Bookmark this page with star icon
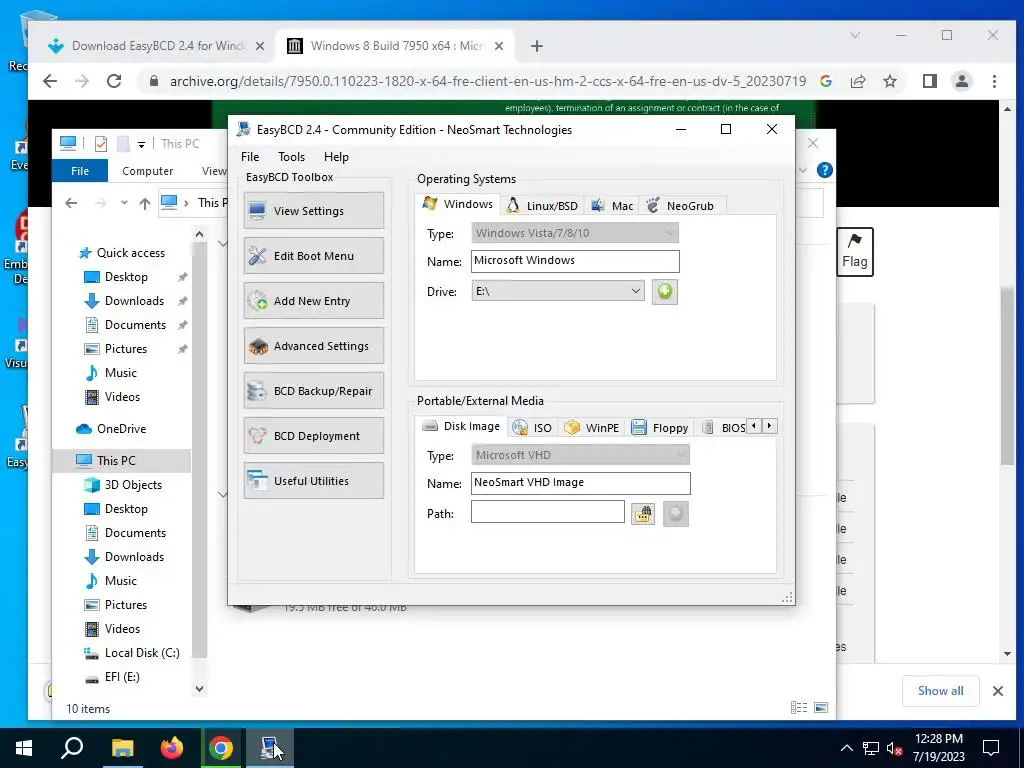Screen dimensions: 1024x768 pos(889,81)
